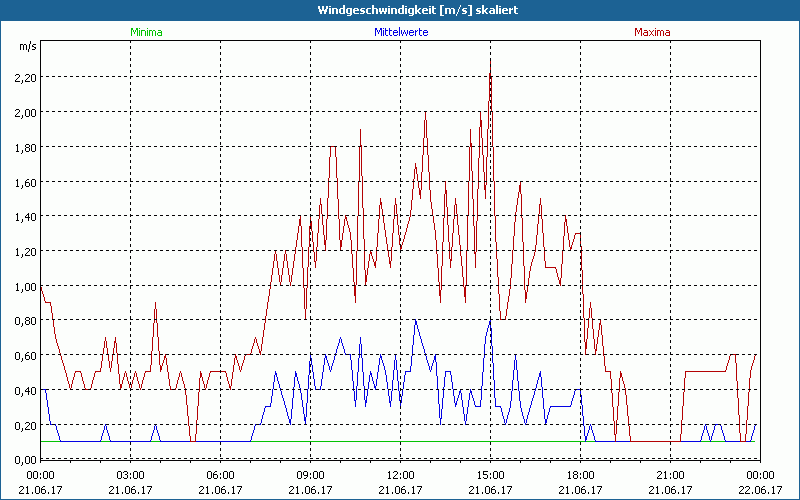
Task: Click the red Maxima legend label
Action: [653, 32]
